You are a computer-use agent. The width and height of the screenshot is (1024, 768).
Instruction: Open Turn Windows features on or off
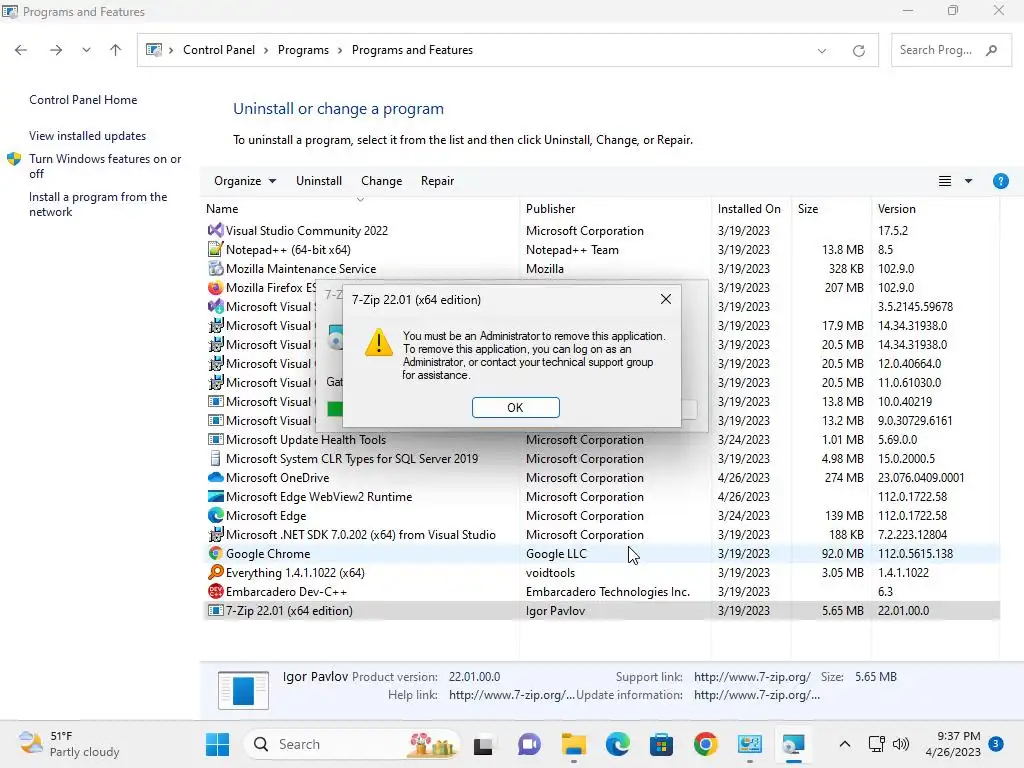(105, 166)
